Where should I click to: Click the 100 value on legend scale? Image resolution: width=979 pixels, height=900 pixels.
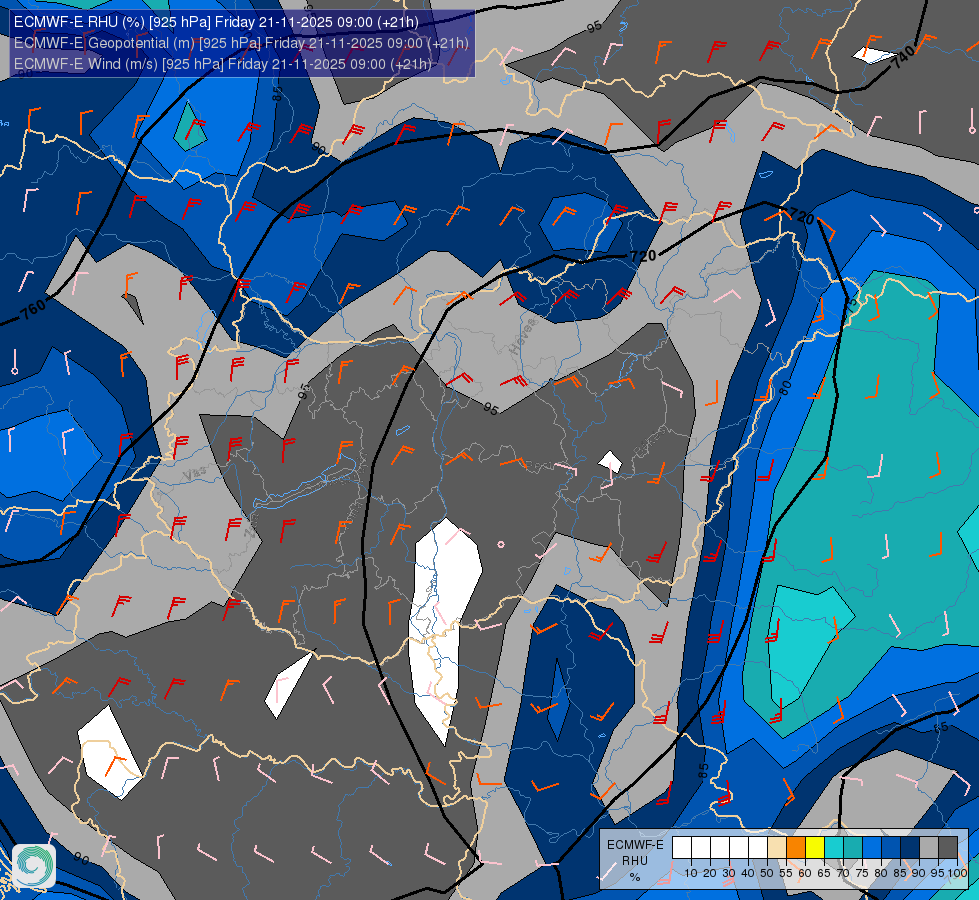click(957, 873)
